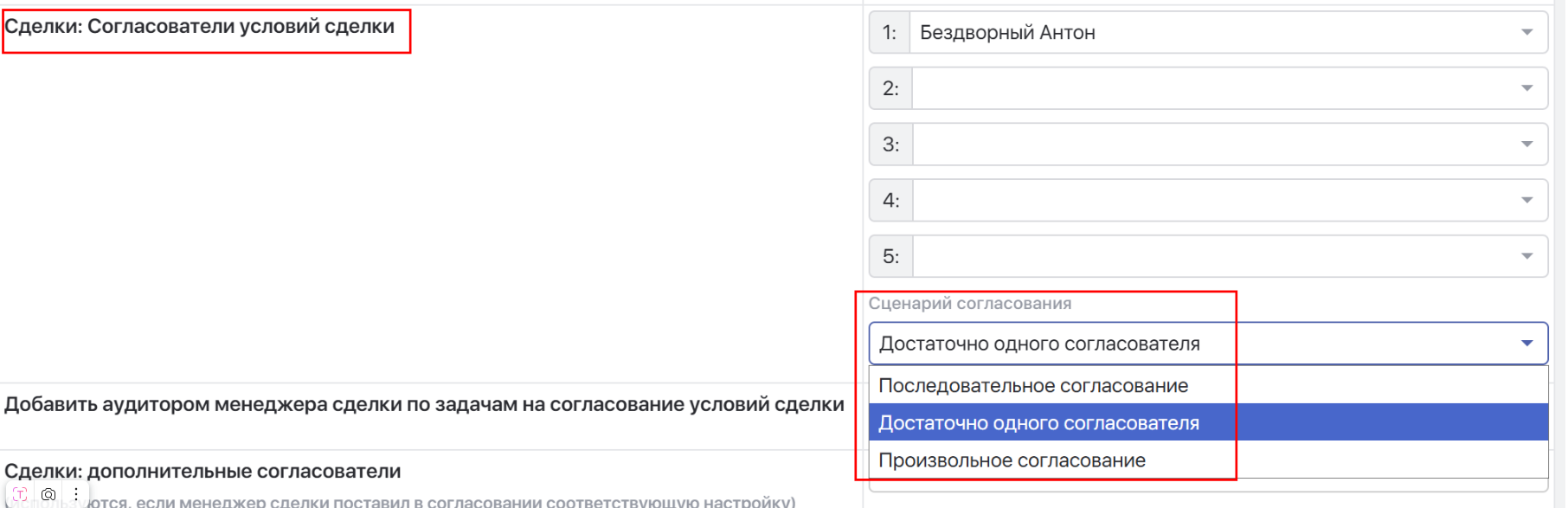Click the Сделки: Согласователи условий сделки heading
The height and width of the screenshot is (508, 1568).
coord(200,27)
